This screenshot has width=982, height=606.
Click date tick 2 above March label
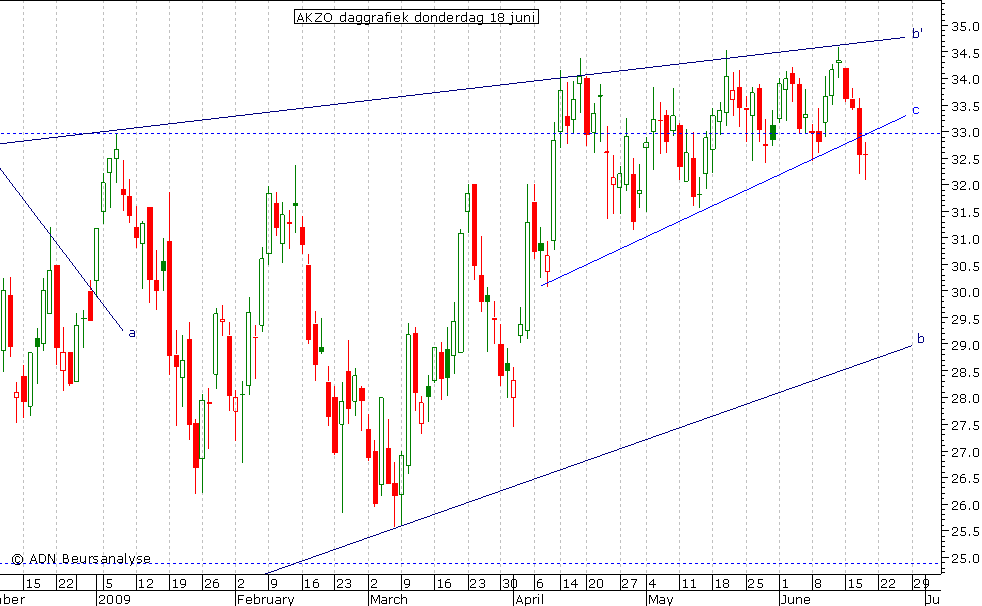click(x=373, y=583)
